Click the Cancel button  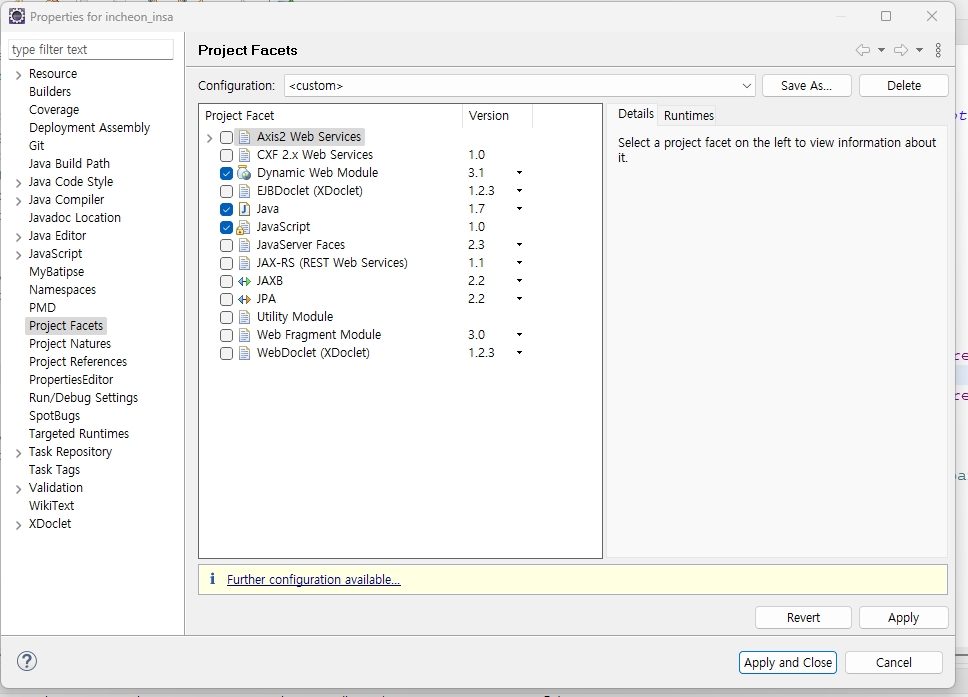893,662
